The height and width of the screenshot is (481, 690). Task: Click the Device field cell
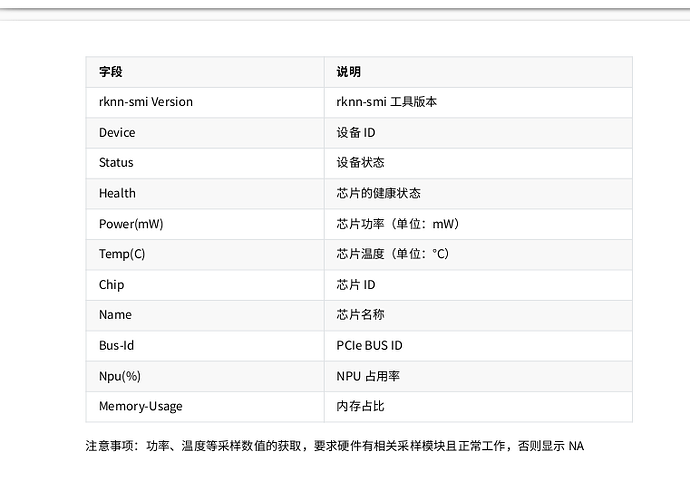205,132
